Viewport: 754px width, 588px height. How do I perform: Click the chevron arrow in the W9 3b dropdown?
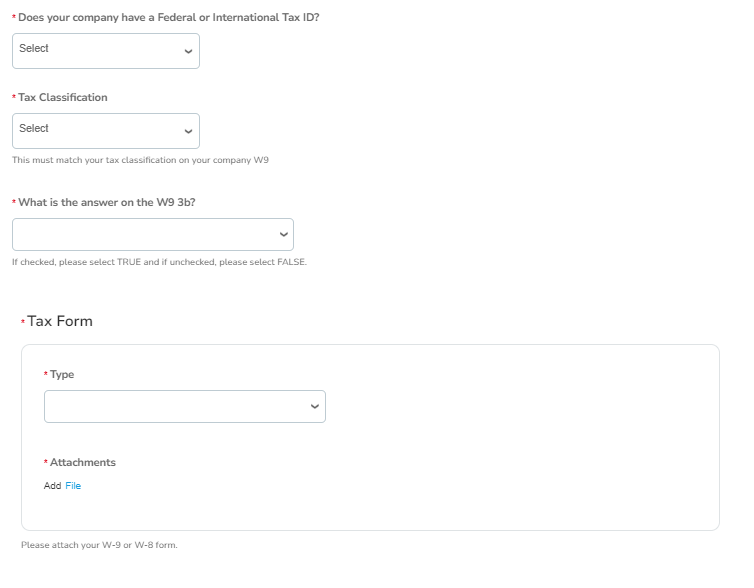click(283, 234)
